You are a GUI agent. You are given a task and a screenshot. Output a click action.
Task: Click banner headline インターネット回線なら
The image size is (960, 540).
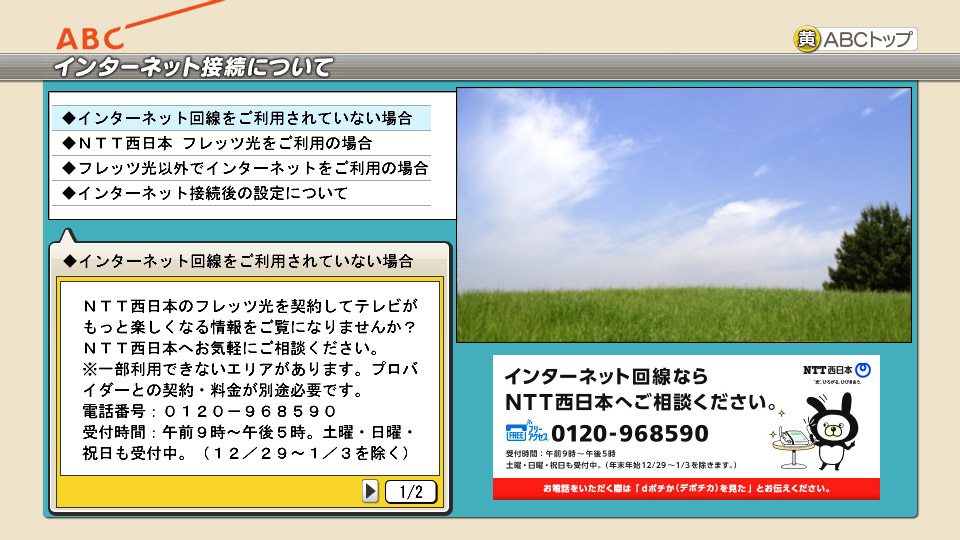coord(606,375)
